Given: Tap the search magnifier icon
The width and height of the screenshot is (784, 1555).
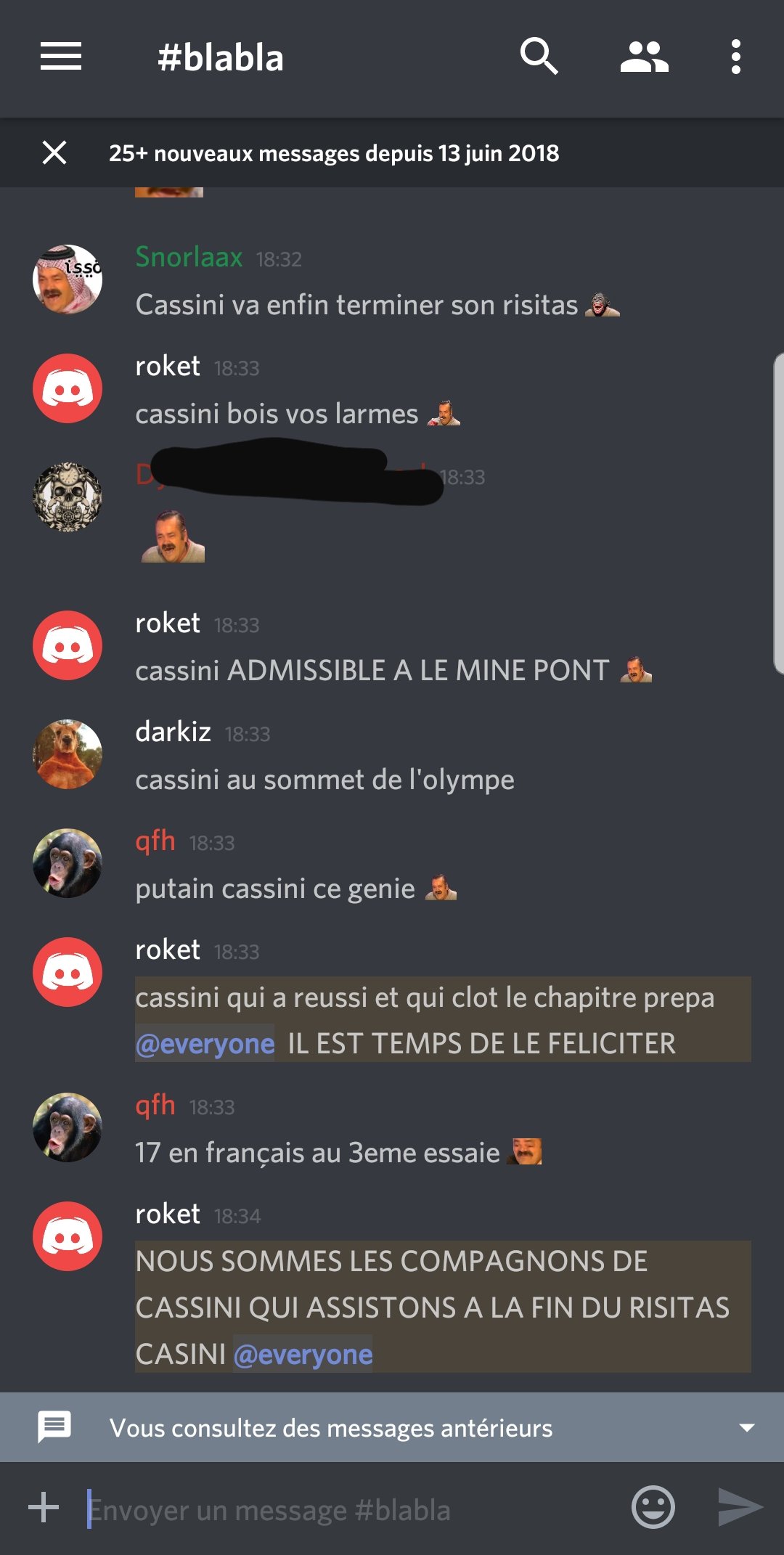Looking at the screenshot, I should pos(539,57).
